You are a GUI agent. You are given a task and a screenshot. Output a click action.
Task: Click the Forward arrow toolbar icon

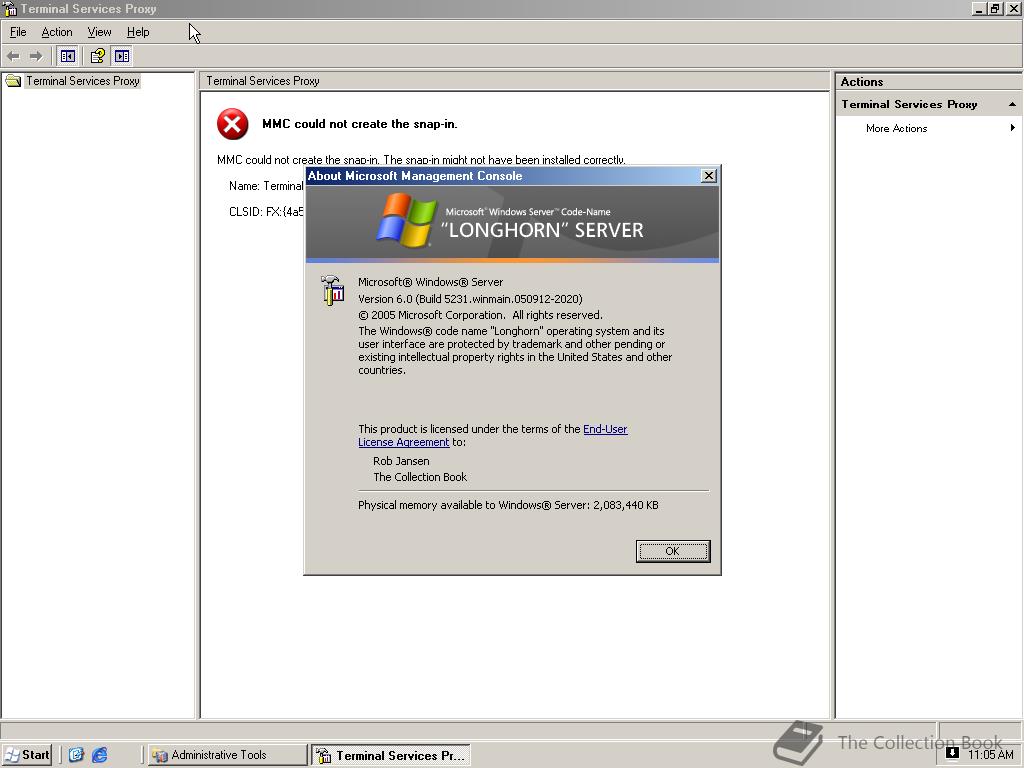click(36, 56)
